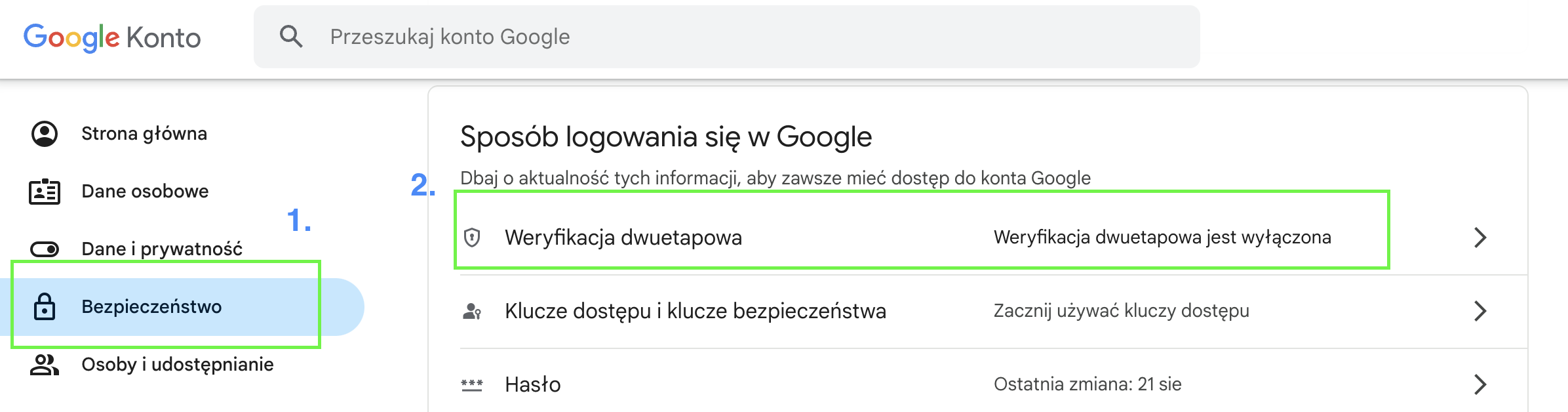
Task: Click the Google Konto logo
Action: [111, 37]
